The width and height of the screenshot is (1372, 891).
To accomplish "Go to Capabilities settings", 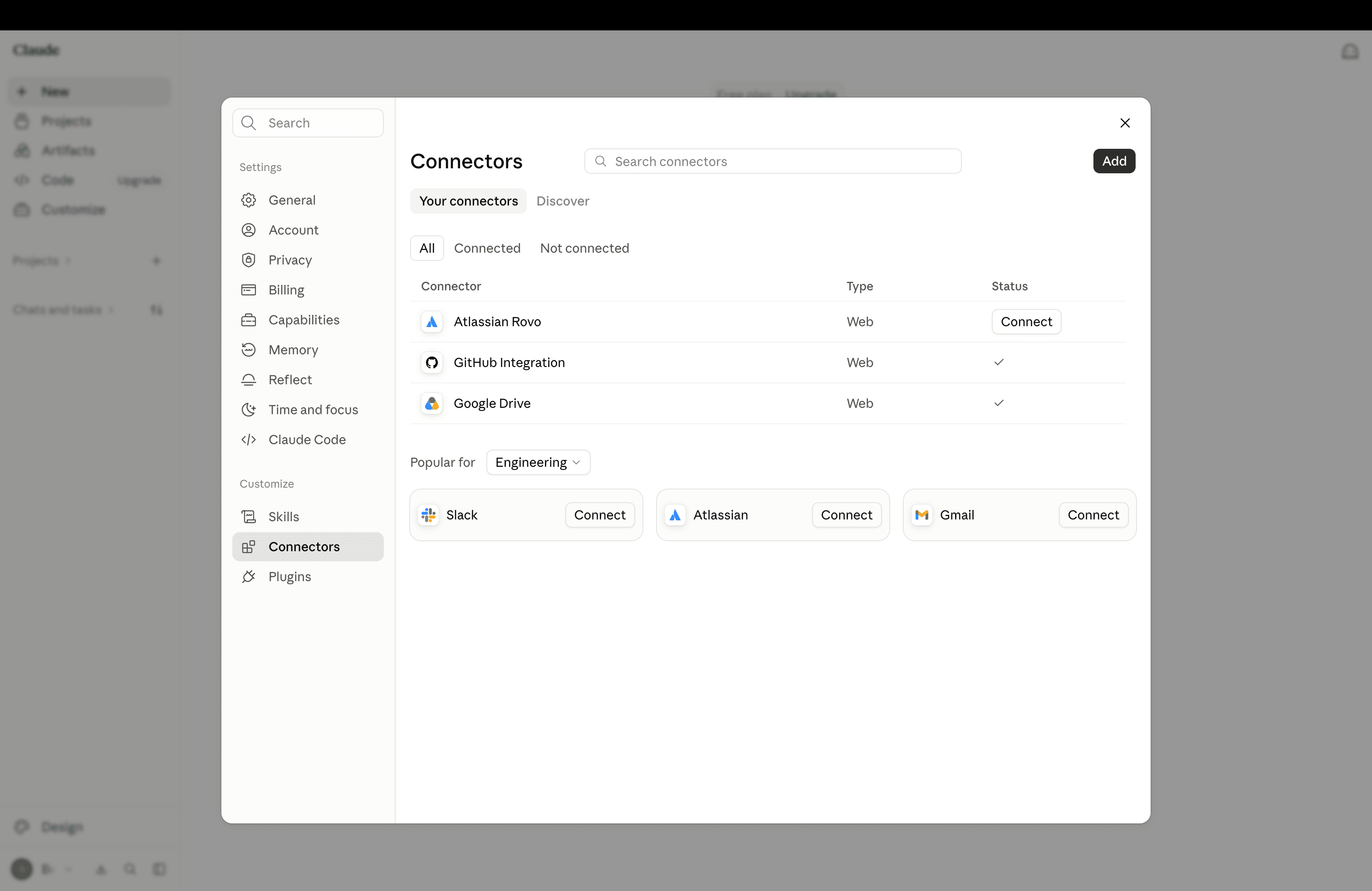I will click(x=308, y=320).
